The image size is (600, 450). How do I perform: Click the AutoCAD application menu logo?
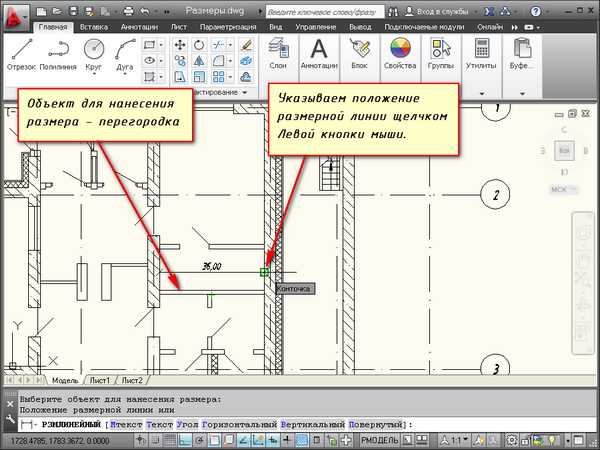[16, 17]
